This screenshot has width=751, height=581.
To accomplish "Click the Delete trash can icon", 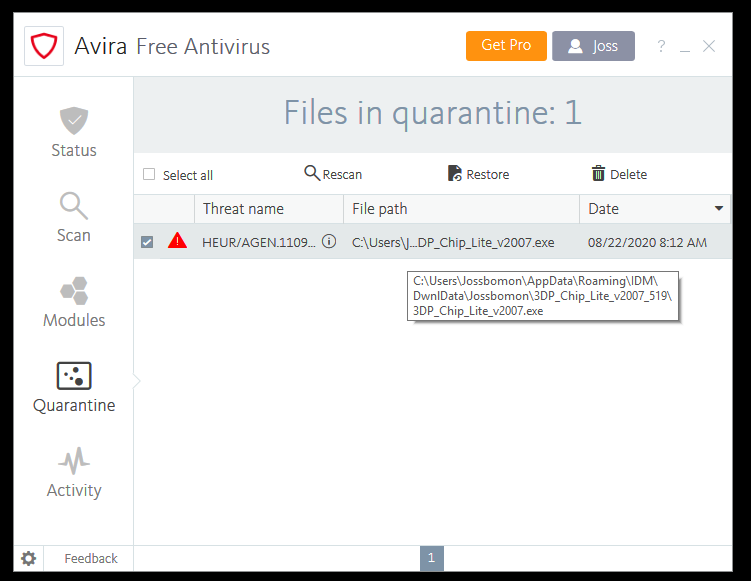I will [x=598, y=173].
